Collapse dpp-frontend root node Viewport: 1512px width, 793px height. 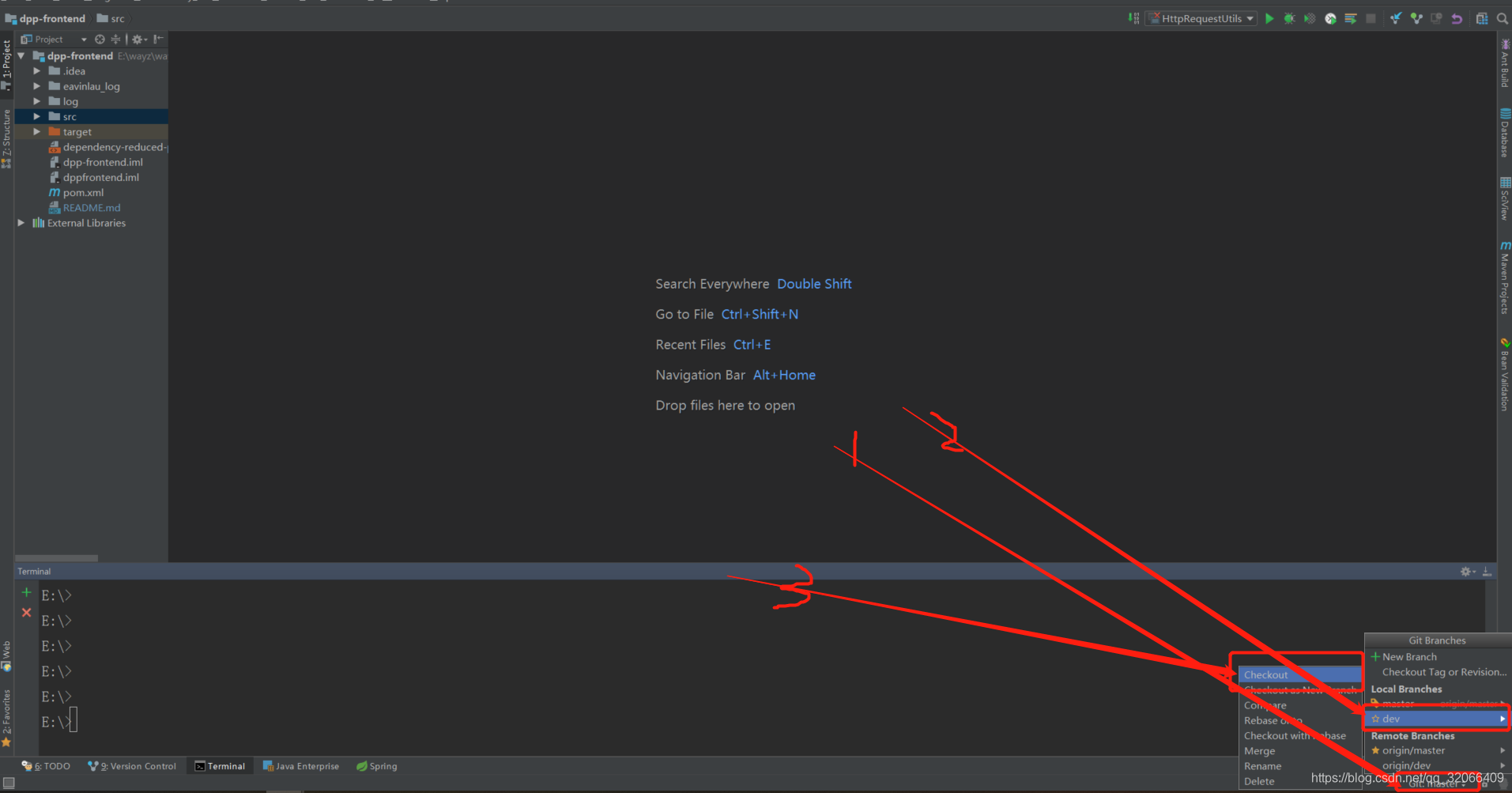[x=21, y=56]
